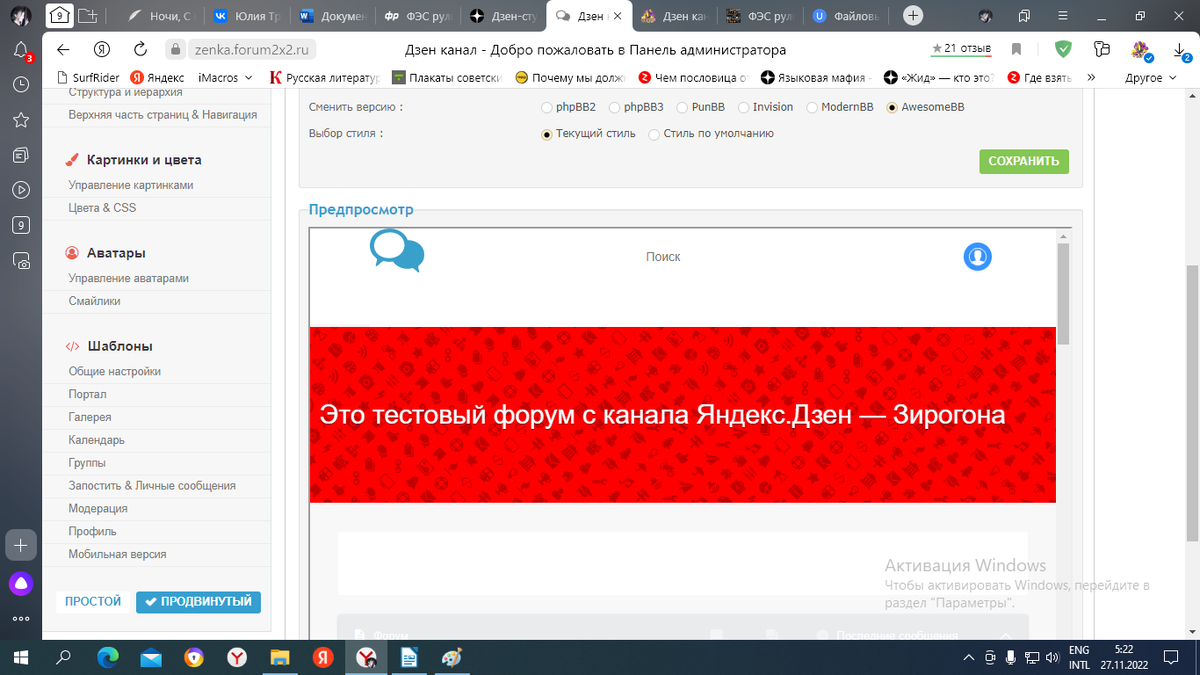The image size is (1200, 675).
Task: Click the screenshot camera icon in sidebar
Action: 21,260
